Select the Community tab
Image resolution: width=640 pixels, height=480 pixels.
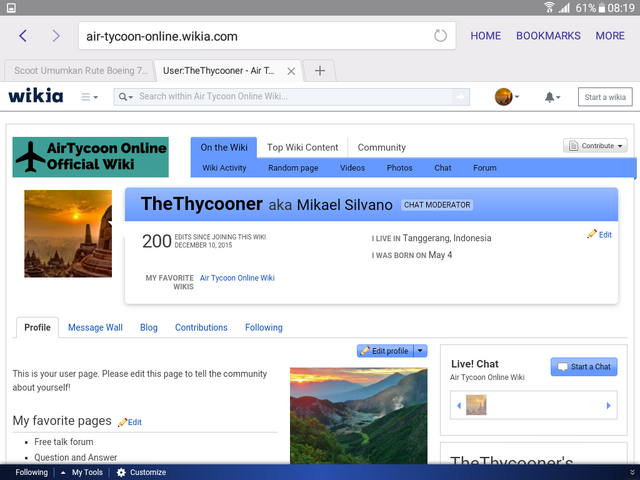coord(382,147)
